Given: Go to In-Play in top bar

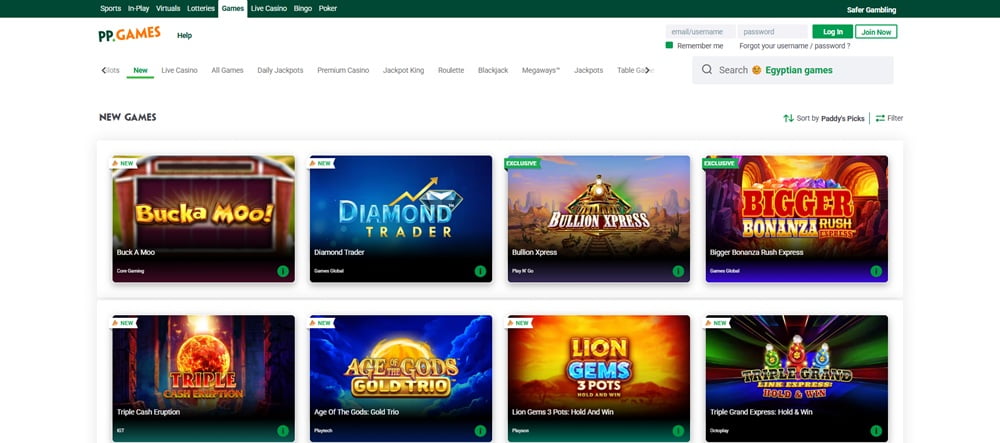Looking at the screenshot, I should coord(138,9).
